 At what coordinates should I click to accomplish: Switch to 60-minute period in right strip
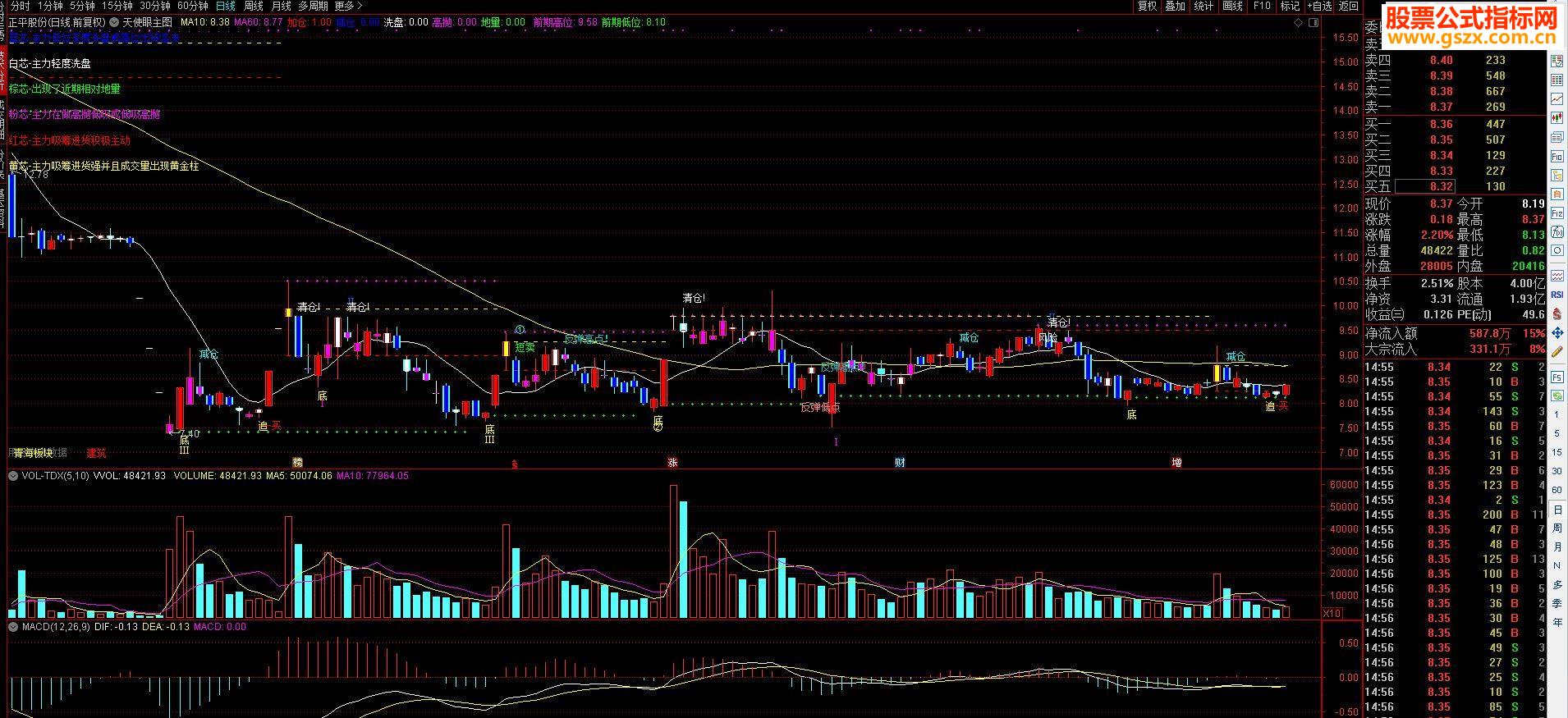point(1557,490)
